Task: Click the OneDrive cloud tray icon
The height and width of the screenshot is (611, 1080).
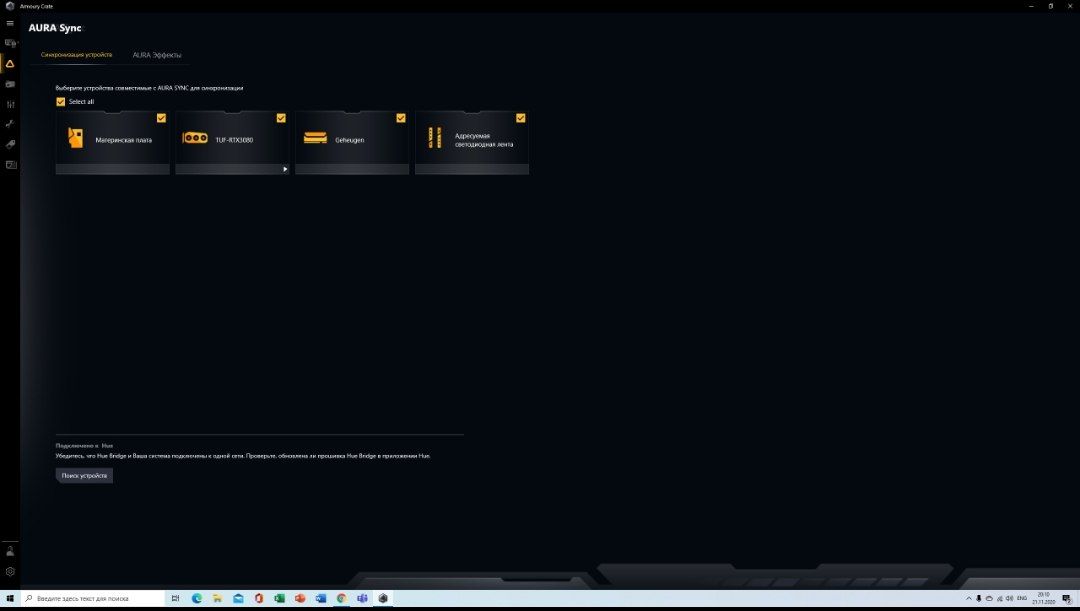Action: (989, 599)
